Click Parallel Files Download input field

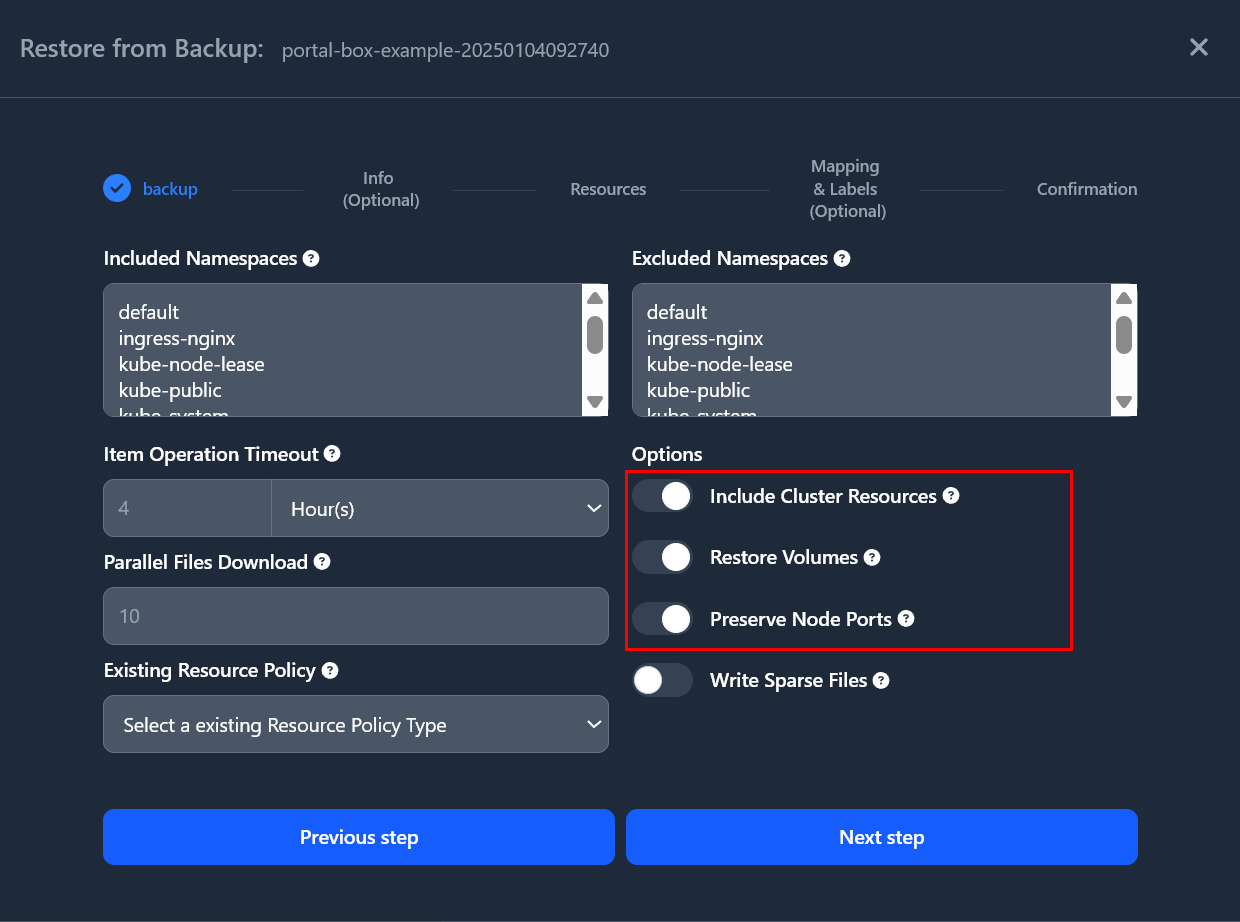356,616
